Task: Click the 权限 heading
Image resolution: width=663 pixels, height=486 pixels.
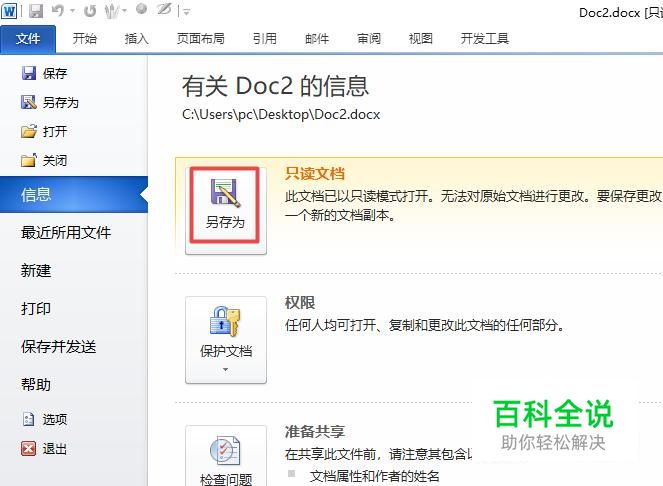Action: click(300, 302)
